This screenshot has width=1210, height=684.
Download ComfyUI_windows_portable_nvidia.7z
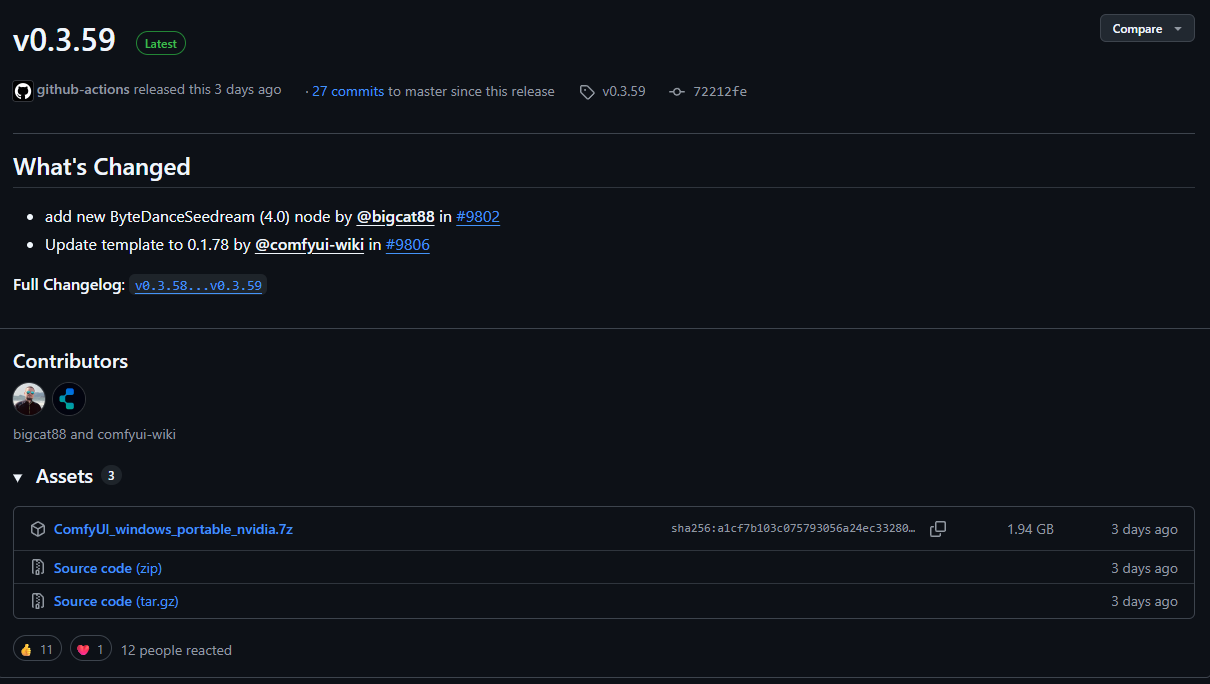point(173,529)
